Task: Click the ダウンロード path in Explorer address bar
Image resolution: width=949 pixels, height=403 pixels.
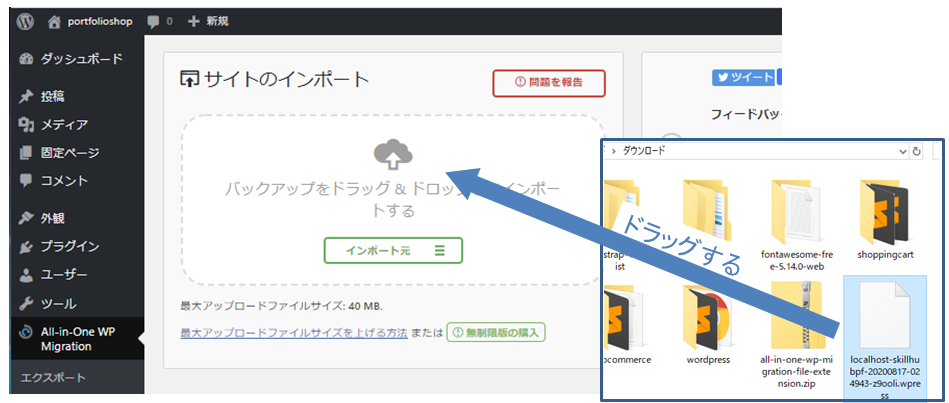Action: pos(644,151)
